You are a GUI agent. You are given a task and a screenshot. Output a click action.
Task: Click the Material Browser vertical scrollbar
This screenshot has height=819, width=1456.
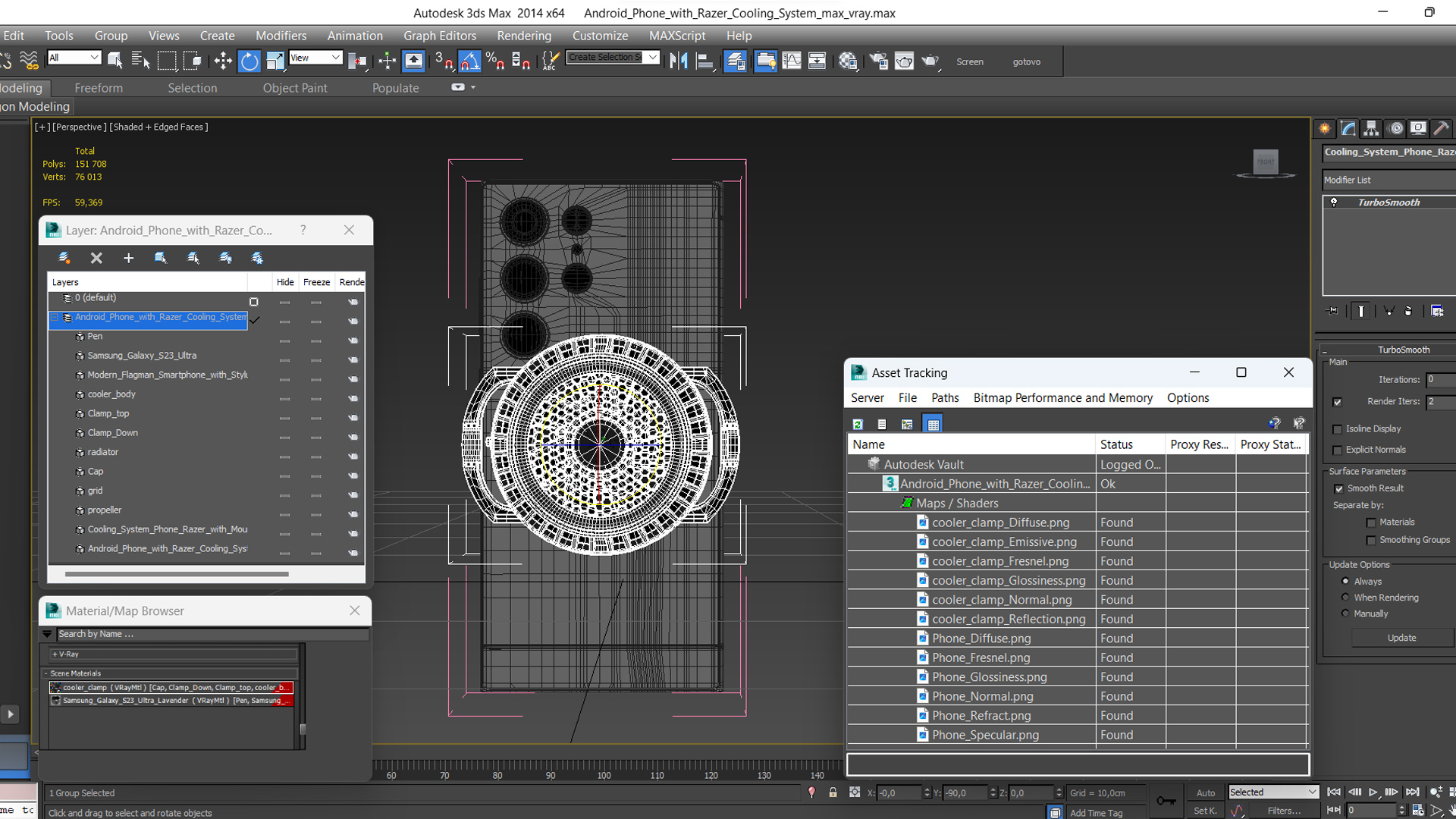click(x=303, y=730)
